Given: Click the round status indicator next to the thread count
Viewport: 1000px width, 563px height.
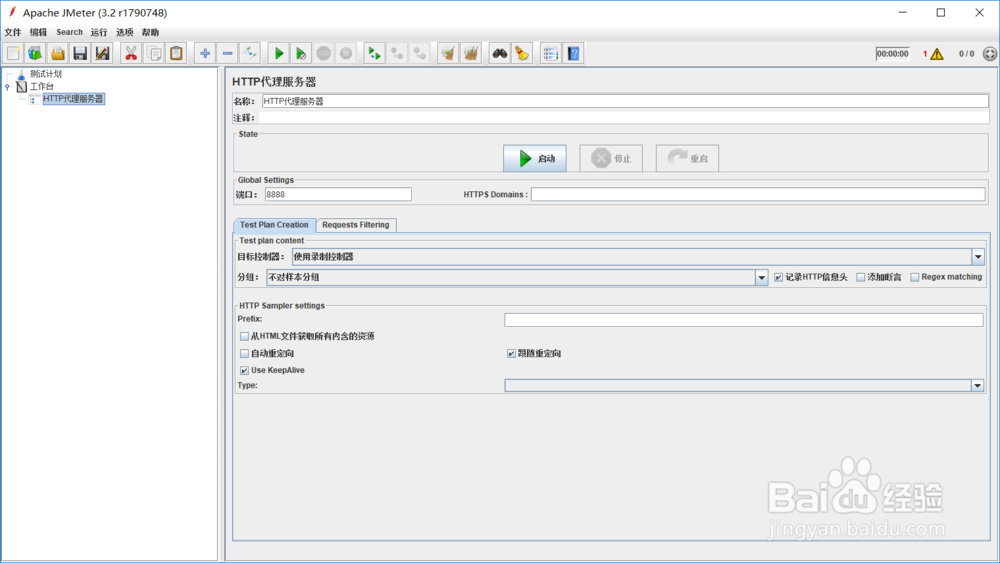Looking at the screenshot, I should coord(990,54).
